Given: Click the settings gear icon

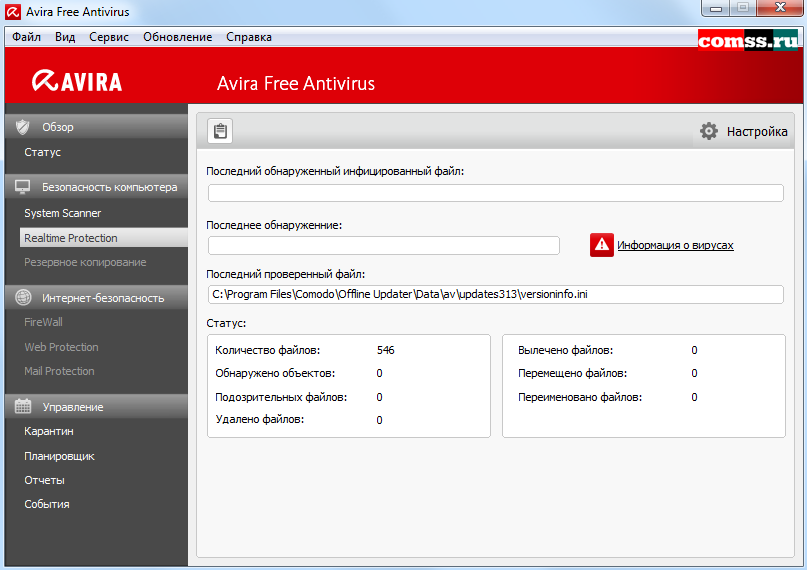Looking at the screenshot, I should [x=709, y=132].
